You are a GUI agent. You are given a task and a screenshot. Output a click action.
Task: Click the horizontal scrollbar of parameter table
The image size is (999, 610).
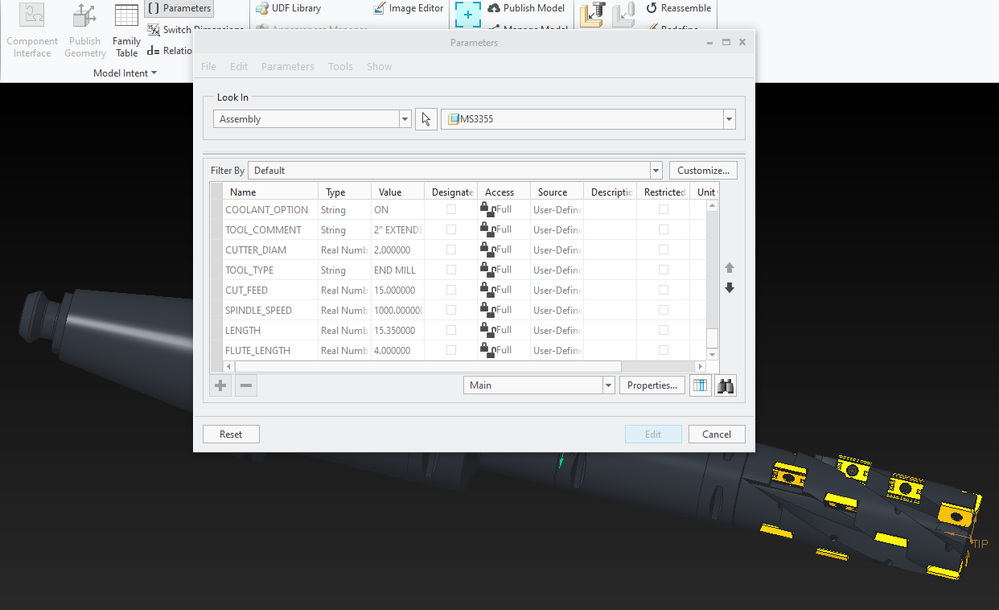428,367
